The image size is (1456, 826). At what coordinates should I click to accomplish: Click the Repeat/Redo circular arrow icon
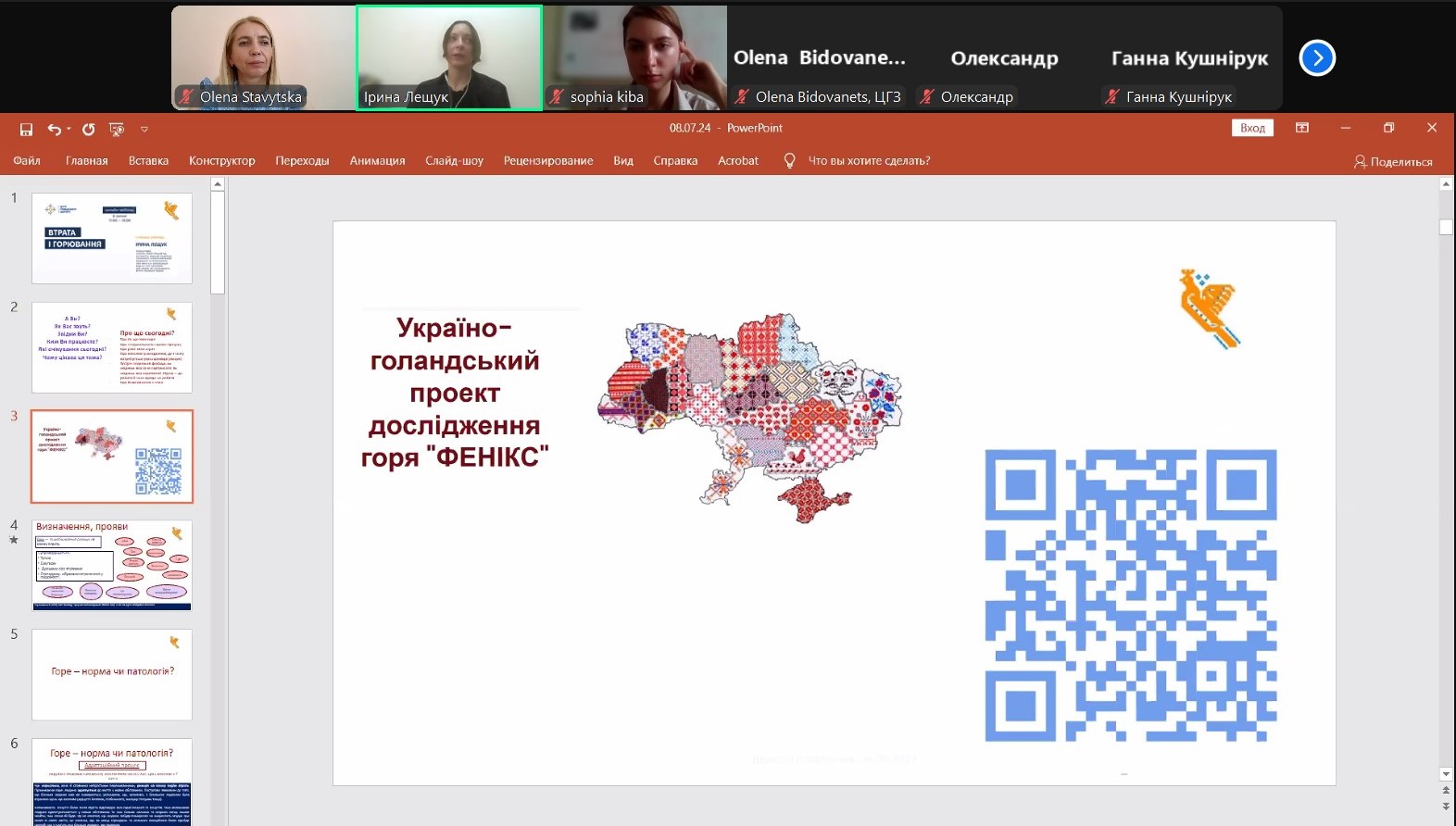tap(89, 130)
